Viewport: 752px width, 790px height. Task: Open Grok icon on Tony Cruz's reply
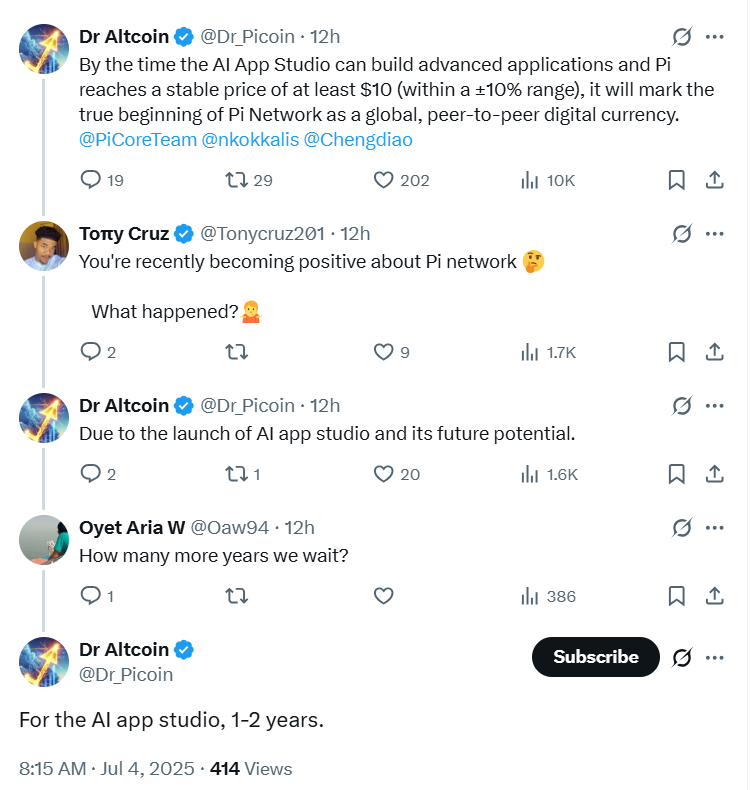(x=682, y=234)
